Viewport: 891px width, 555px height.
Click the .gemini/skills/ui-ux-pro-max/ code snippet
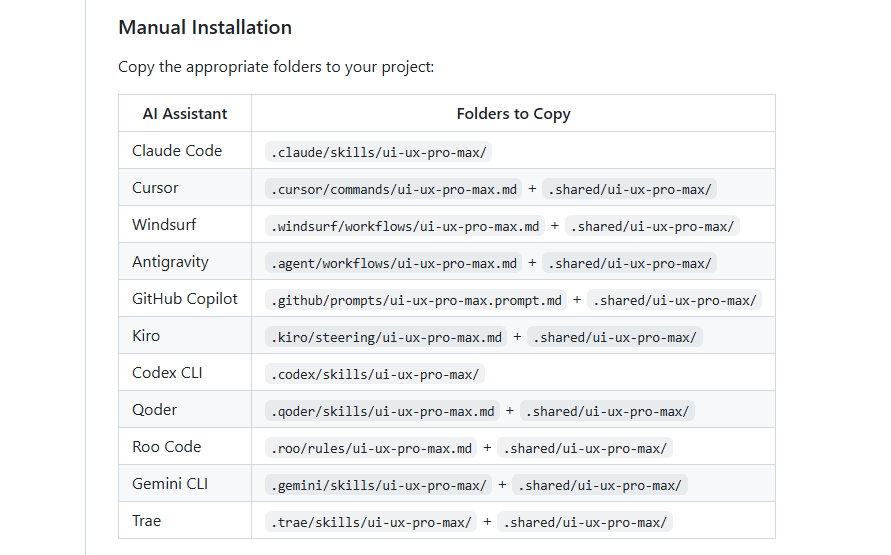pos(379,485)
